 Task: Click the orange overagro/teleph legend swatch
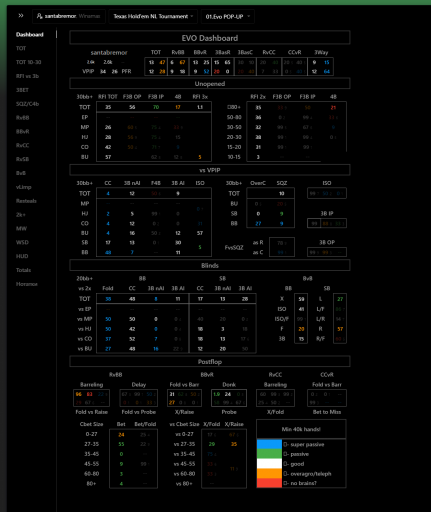(x=269, y=473)
